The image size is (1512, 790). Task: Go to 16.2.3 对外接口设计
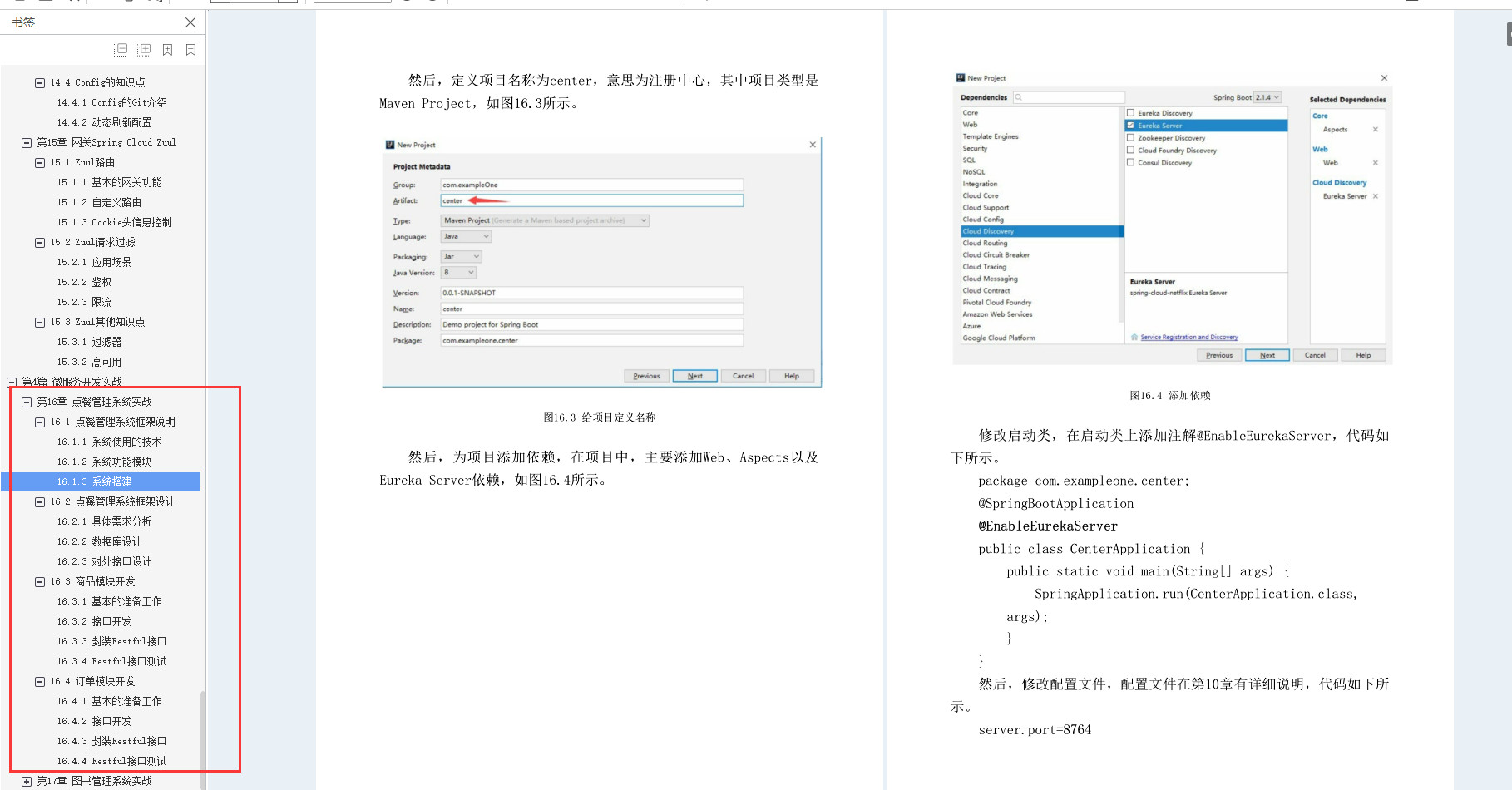104,561
